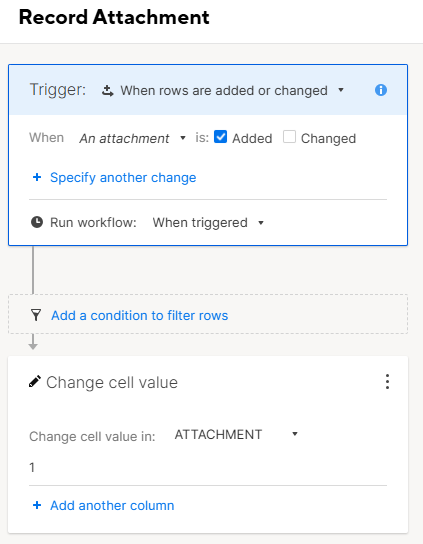Click the pencil icon beside Change cell value
Image resolution: width=423 pixels, height=544 pixels.
(35, 382)
